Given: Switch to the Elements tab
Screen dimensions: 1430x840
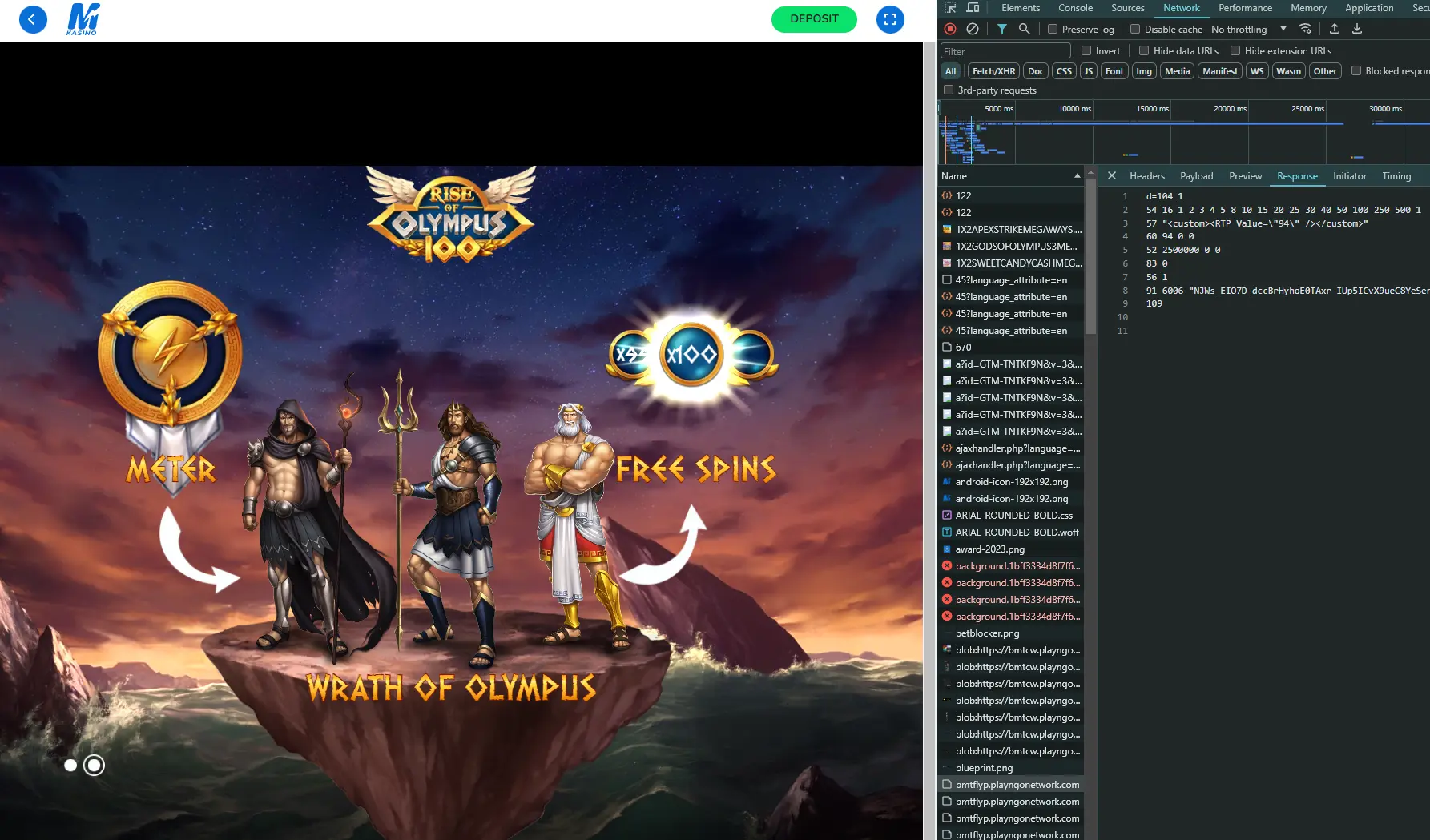Looking at the screenshot, I should pyautogui.click(x=1021, y=8).
